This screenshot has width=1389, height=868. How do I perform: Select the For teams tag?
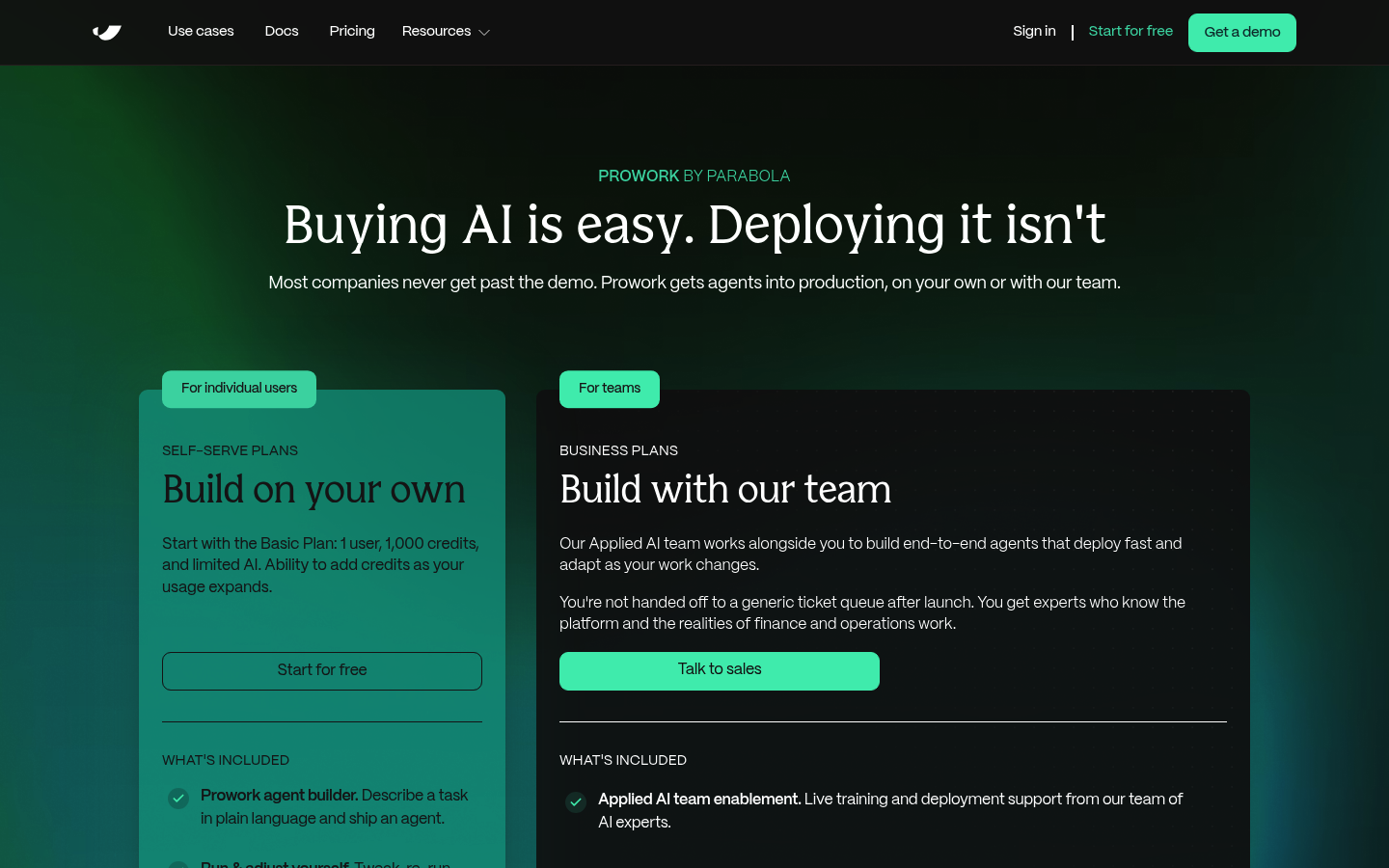[610, 389]
